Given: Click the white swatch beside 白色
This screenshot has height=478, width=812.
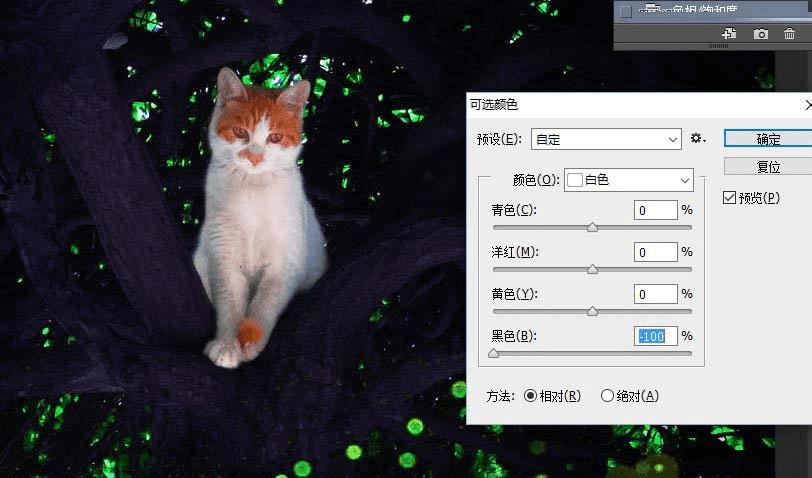Looking at the screenshot, I should 575,180.
